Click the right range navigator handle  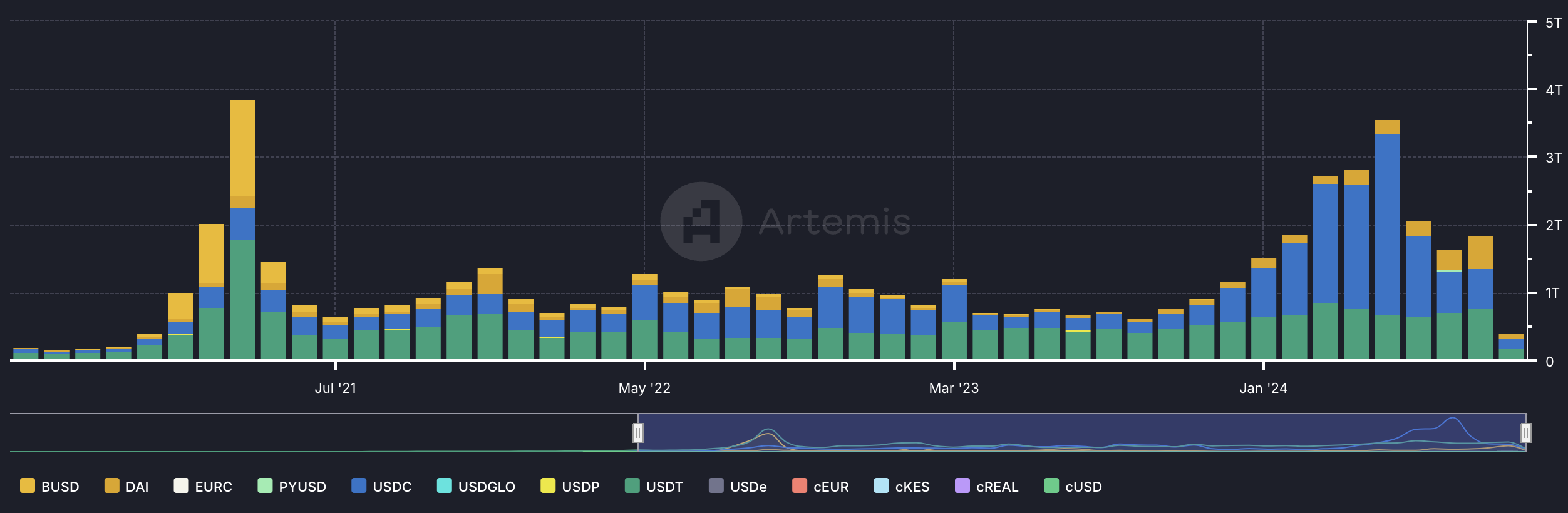point(1526,432)
